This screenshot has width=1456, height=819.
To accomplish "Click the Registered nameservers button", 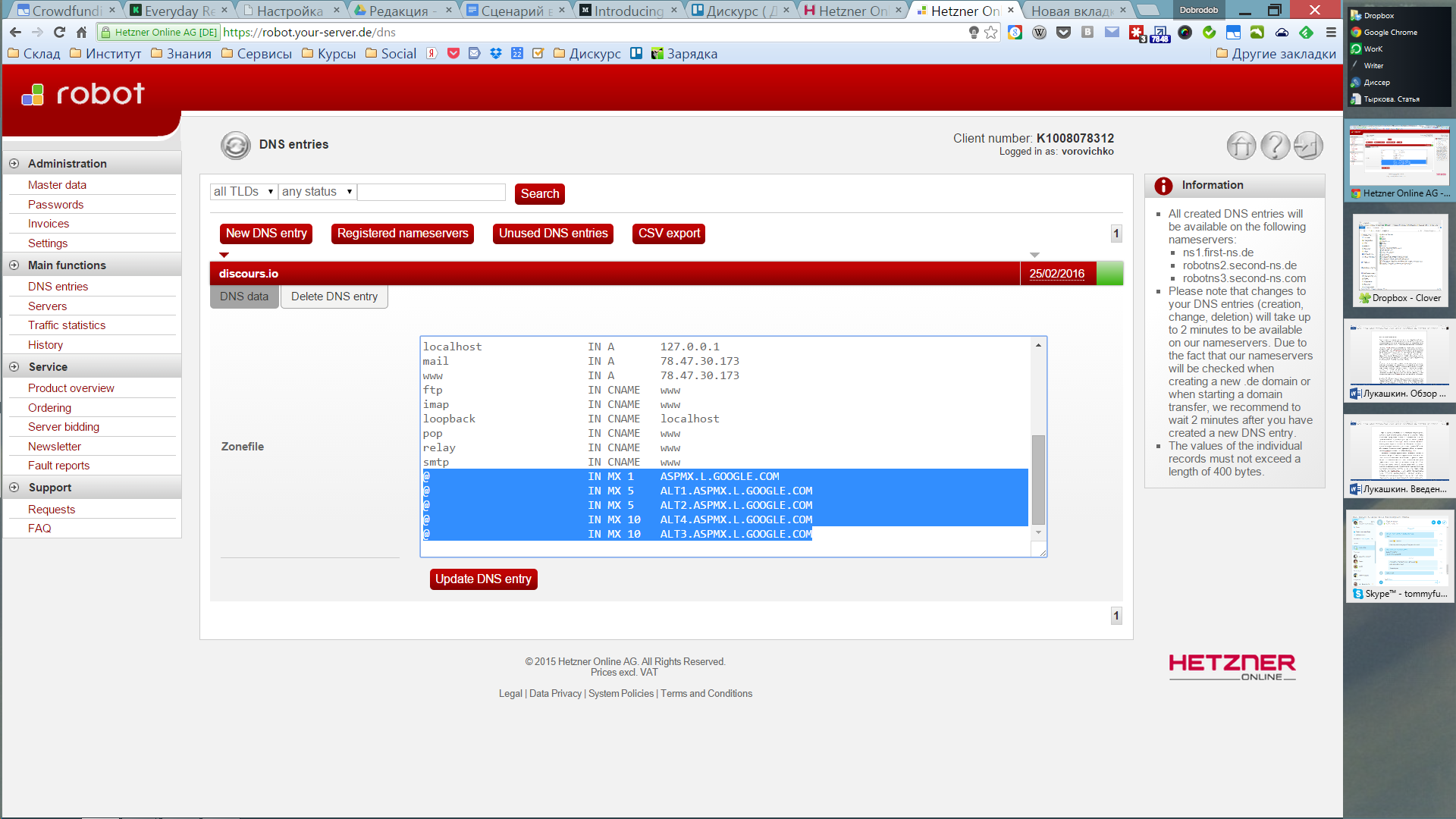I will coord(403,234).
